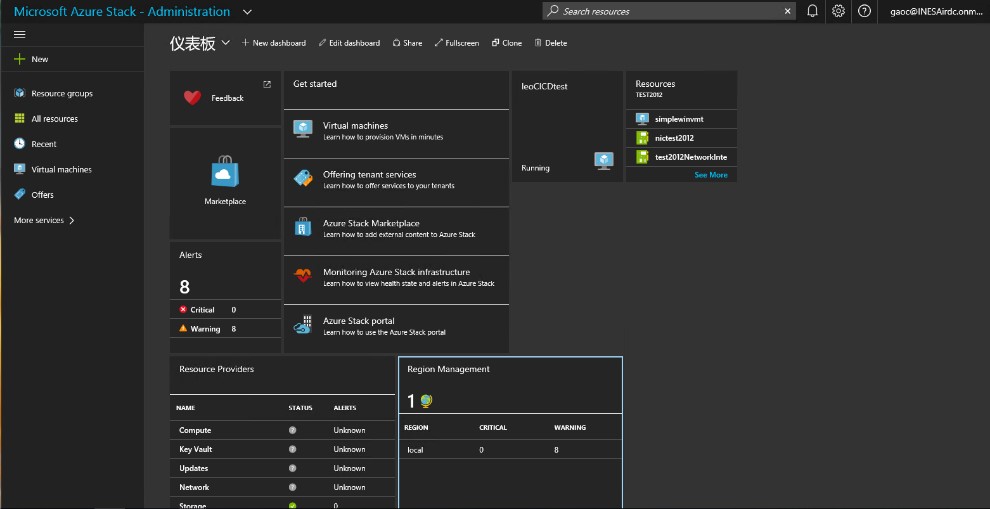Select the Updates resource provider row
Image resolution: width=990 pixels, height=509 pixels.
pyautogui.click(x=283, y=468)
